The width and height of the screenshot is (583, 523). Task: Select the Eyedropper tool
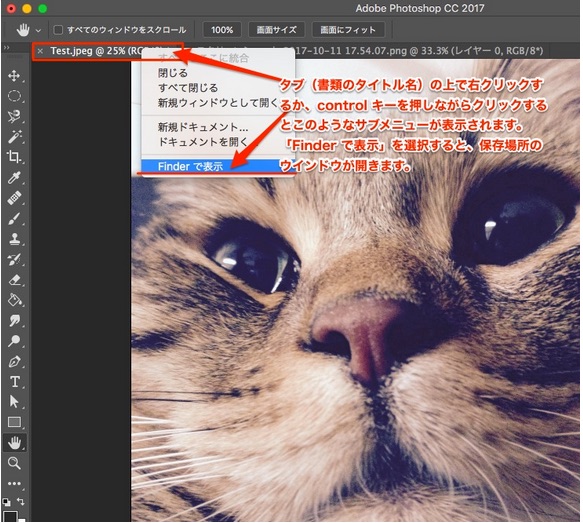tap(14, 178)
